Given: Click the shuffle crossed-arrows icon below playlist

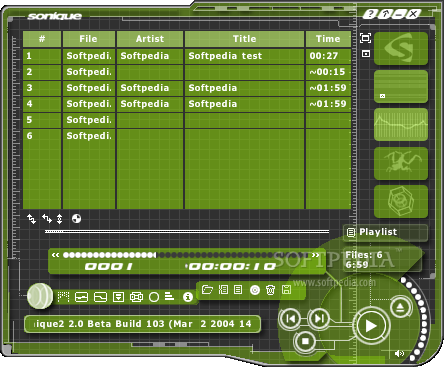Looking at the screenshot, I should (31, 219).
